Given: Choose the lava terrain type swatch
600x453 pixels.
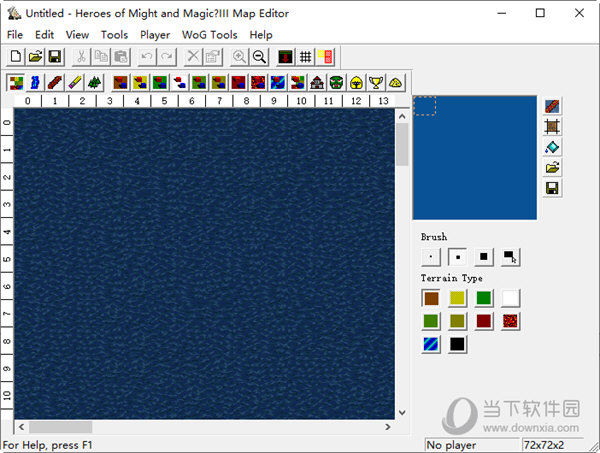Looking at the screenshot, I should coord(510,321).
